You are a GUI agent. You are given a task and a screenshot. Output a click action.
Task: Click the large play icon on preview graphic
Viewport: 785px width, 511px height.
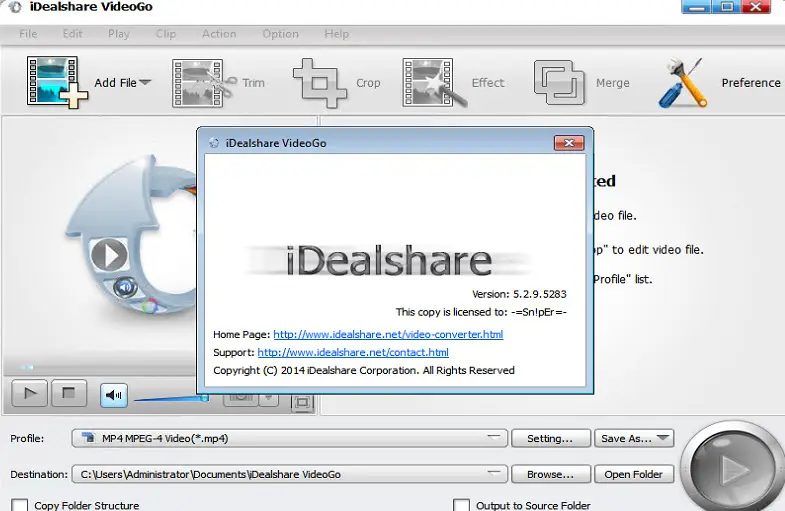(x=109, y=255)
